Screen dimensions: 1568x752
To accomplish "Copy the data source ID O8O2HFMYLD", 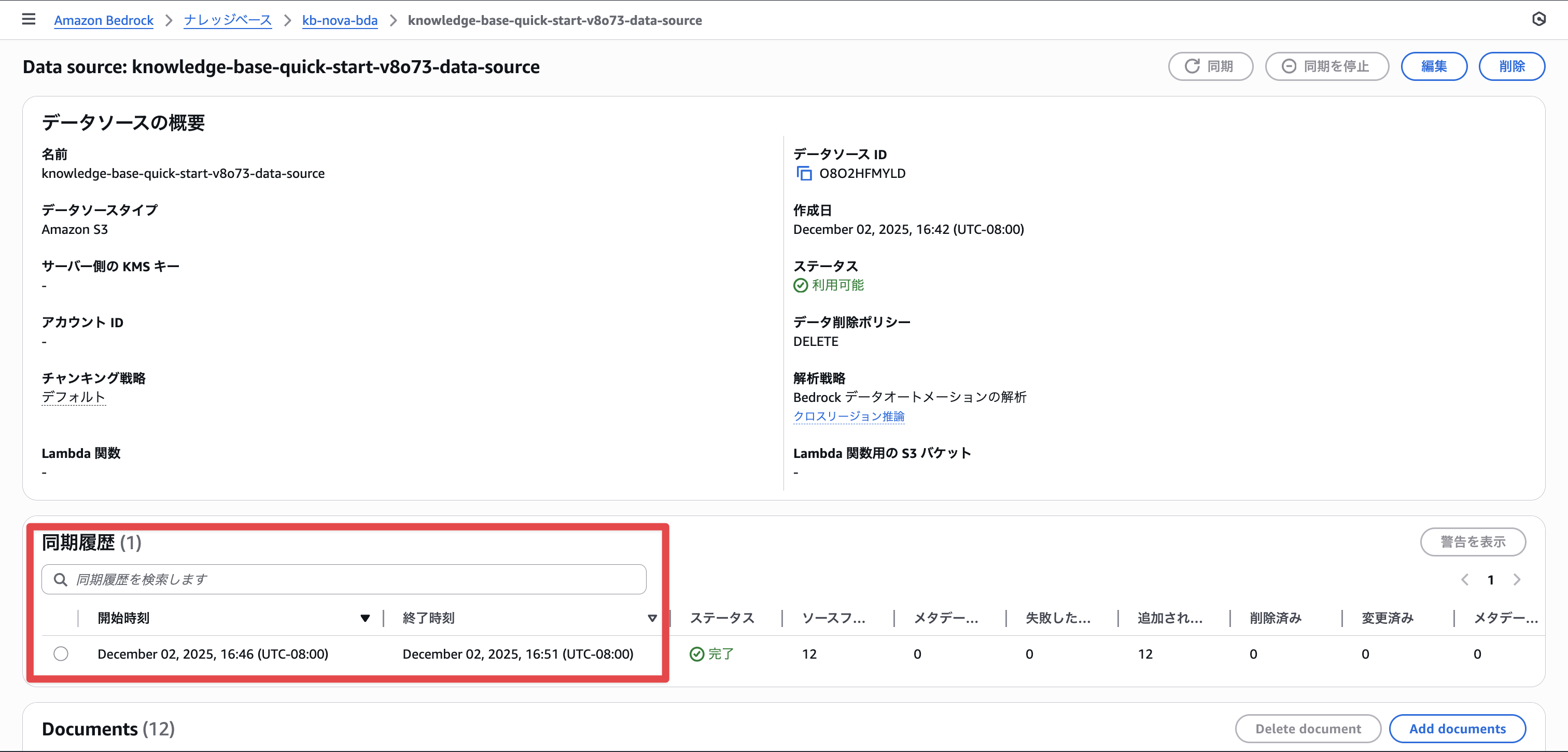I will tap(804, 174).
